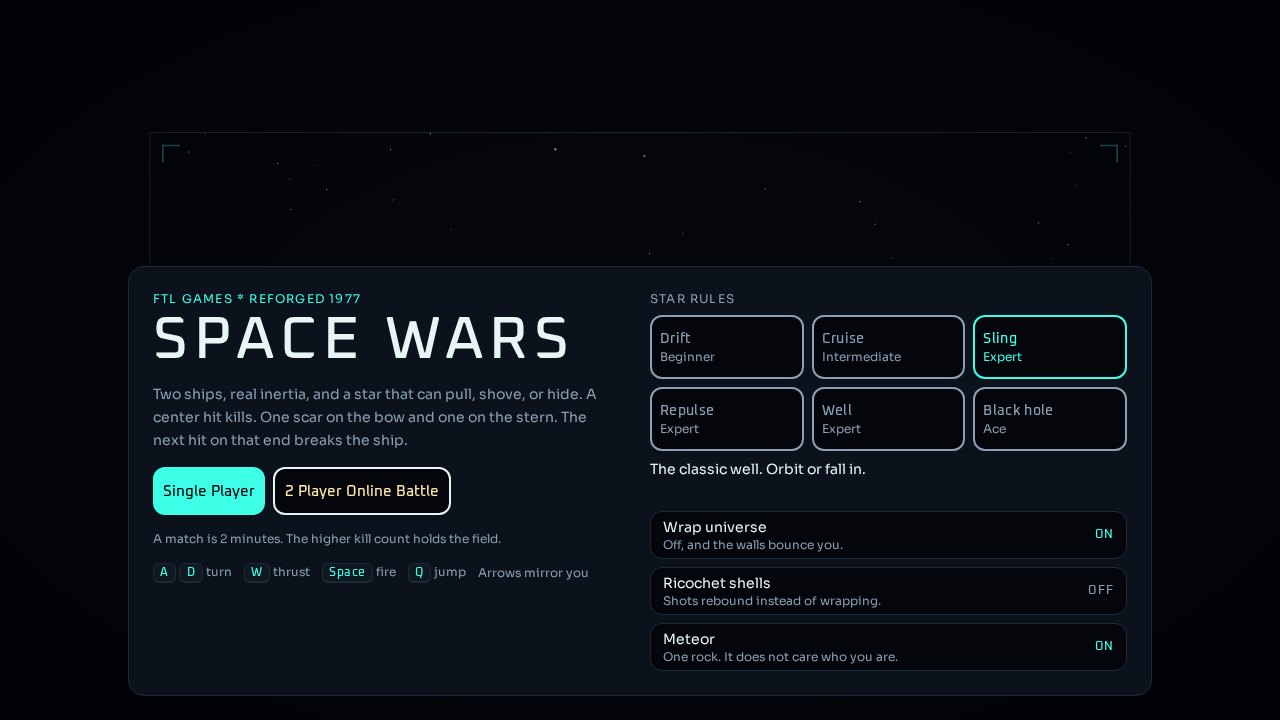Click 'FTL GAMES * REFORGED 1977' text

tap(257, 299)
